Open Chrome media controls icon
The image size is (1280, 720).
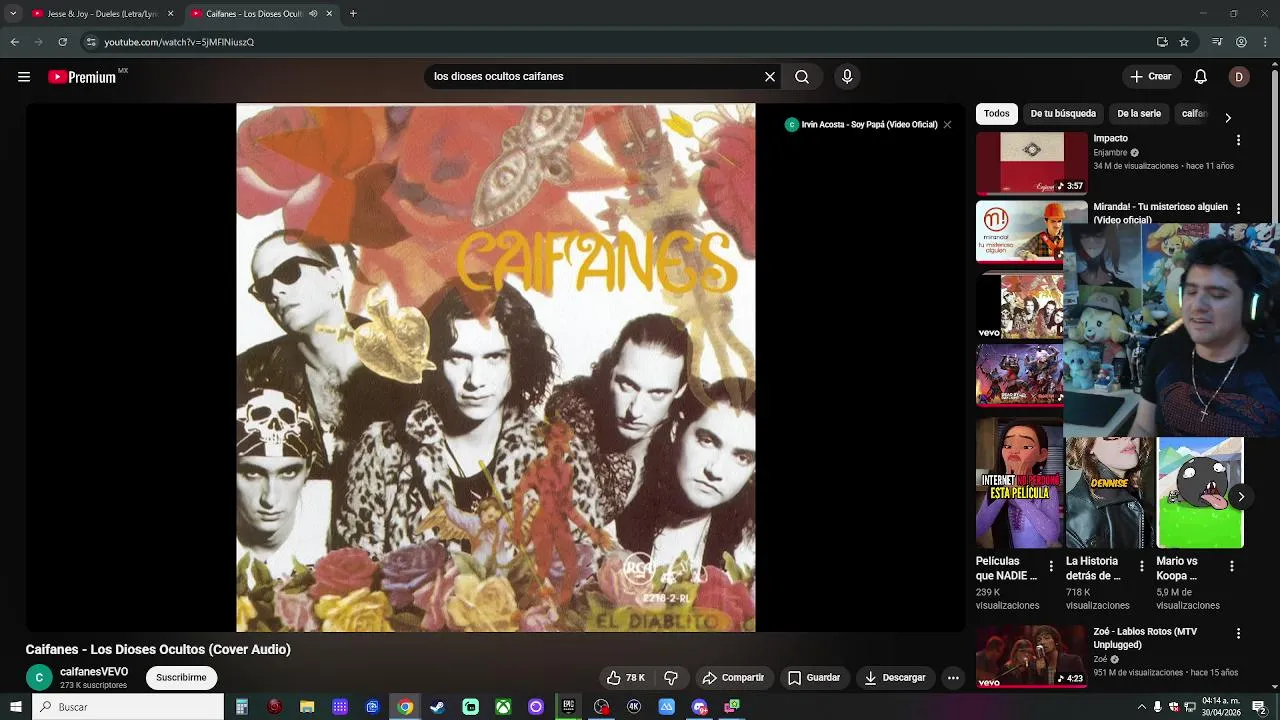[1217, 42]
